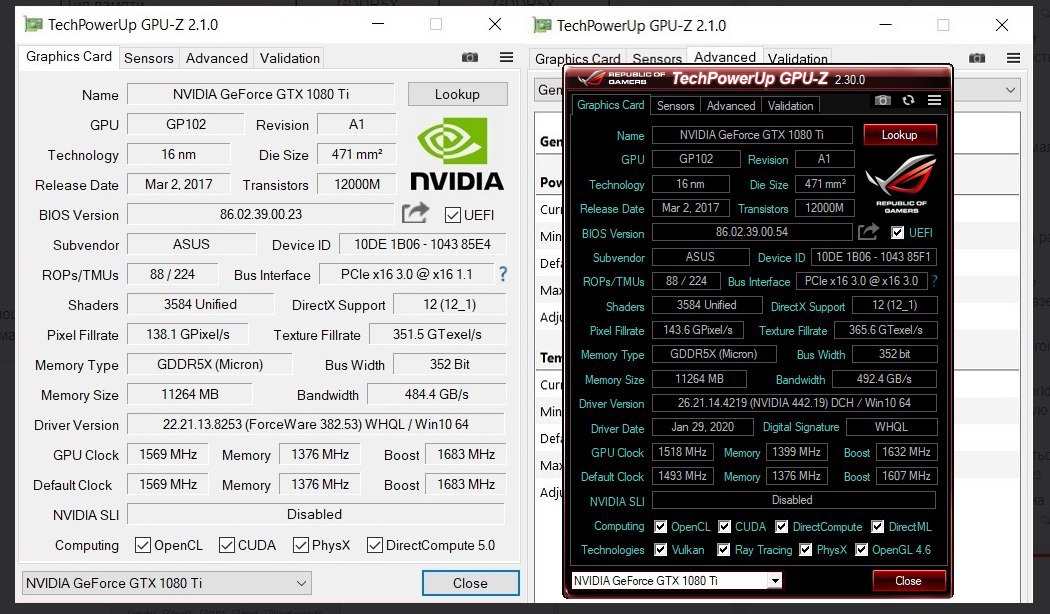This screenshot has width=1050, height=614.
Task: Click NVIDIA SLI Disabled field in left window
Action: click(315, 514)
